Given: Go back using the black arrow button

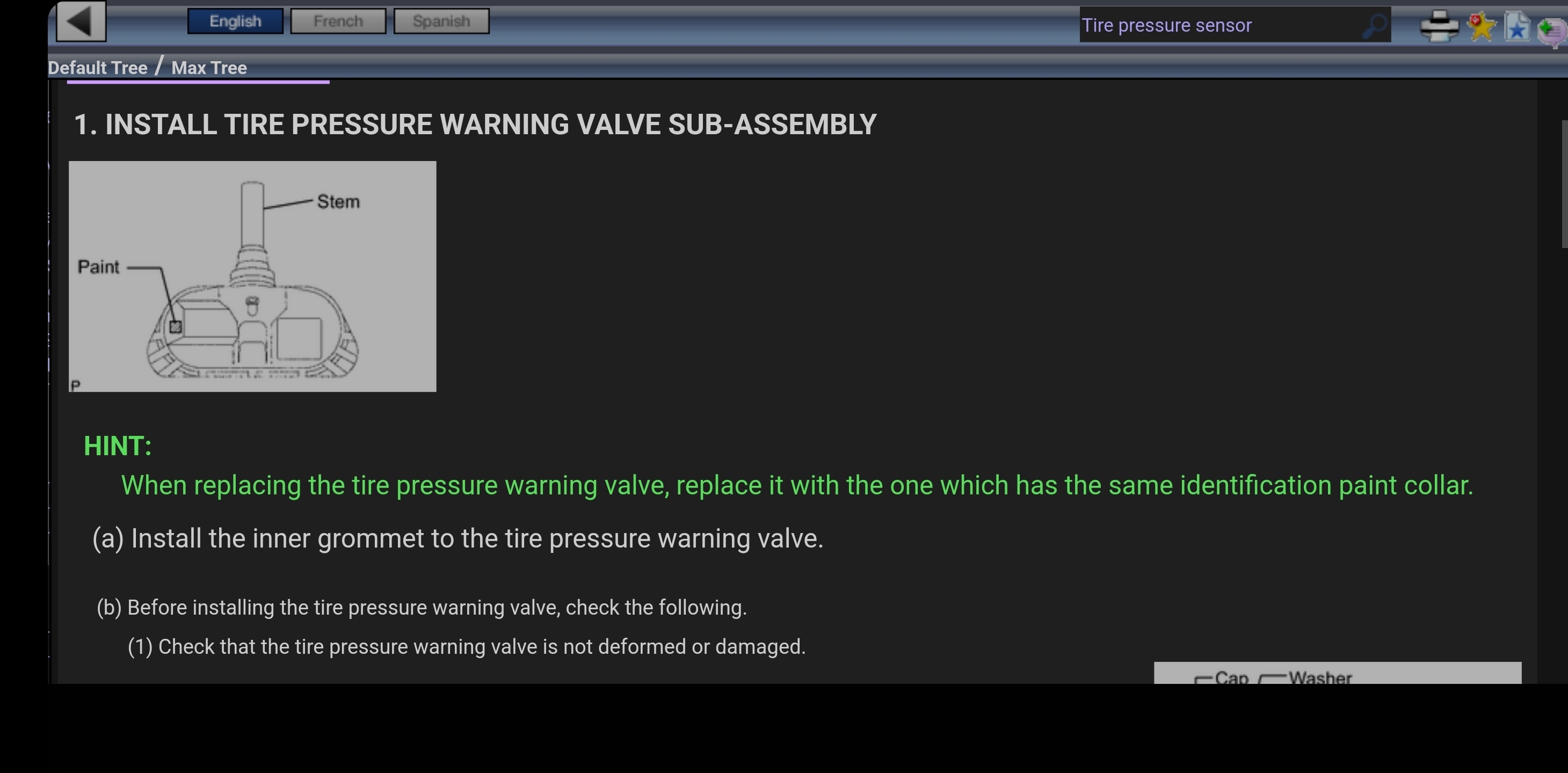Looking at the screenshot, I should [x=81, y=21].
